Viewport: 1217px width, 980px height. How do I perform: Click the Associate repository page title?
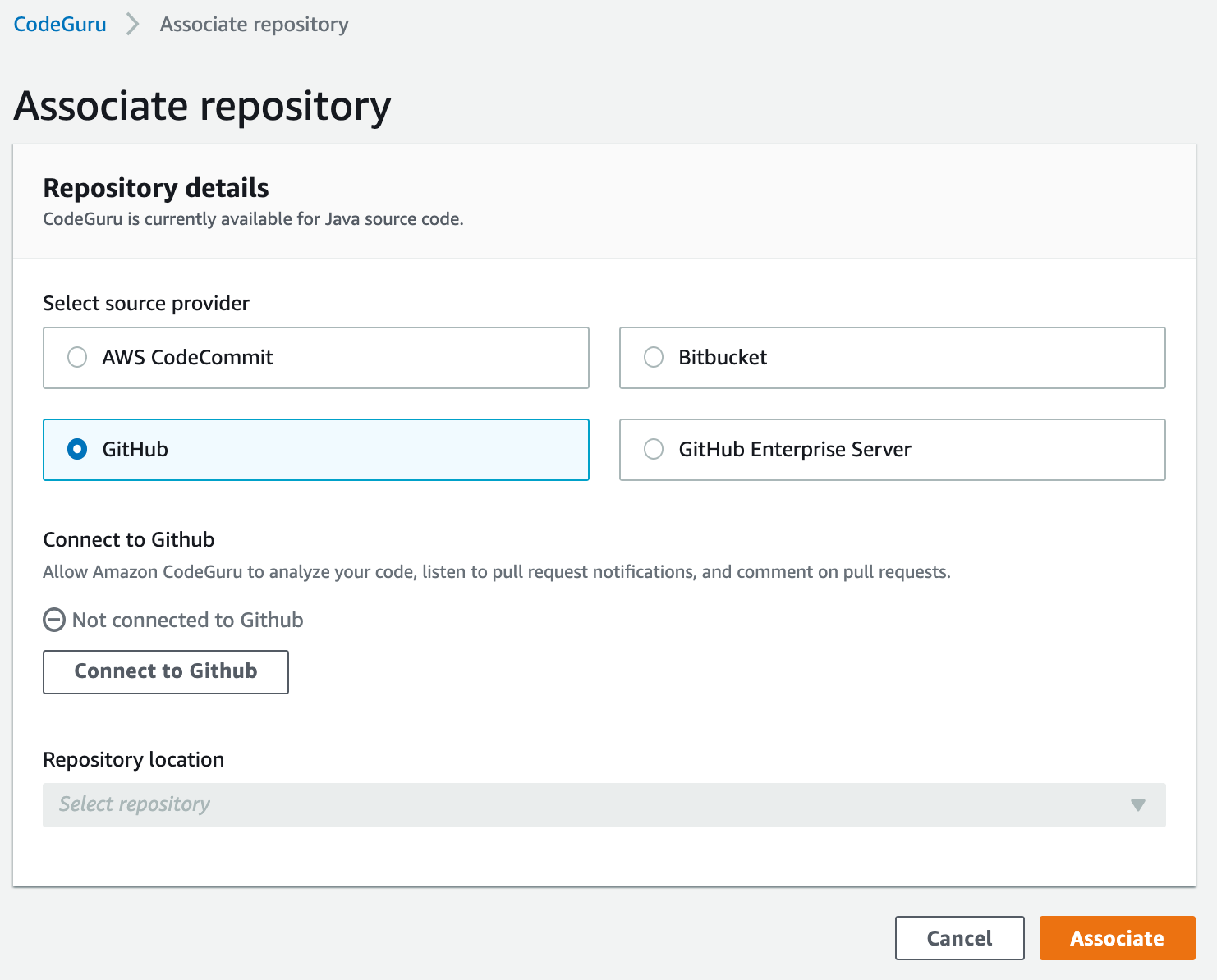point(203,107)
